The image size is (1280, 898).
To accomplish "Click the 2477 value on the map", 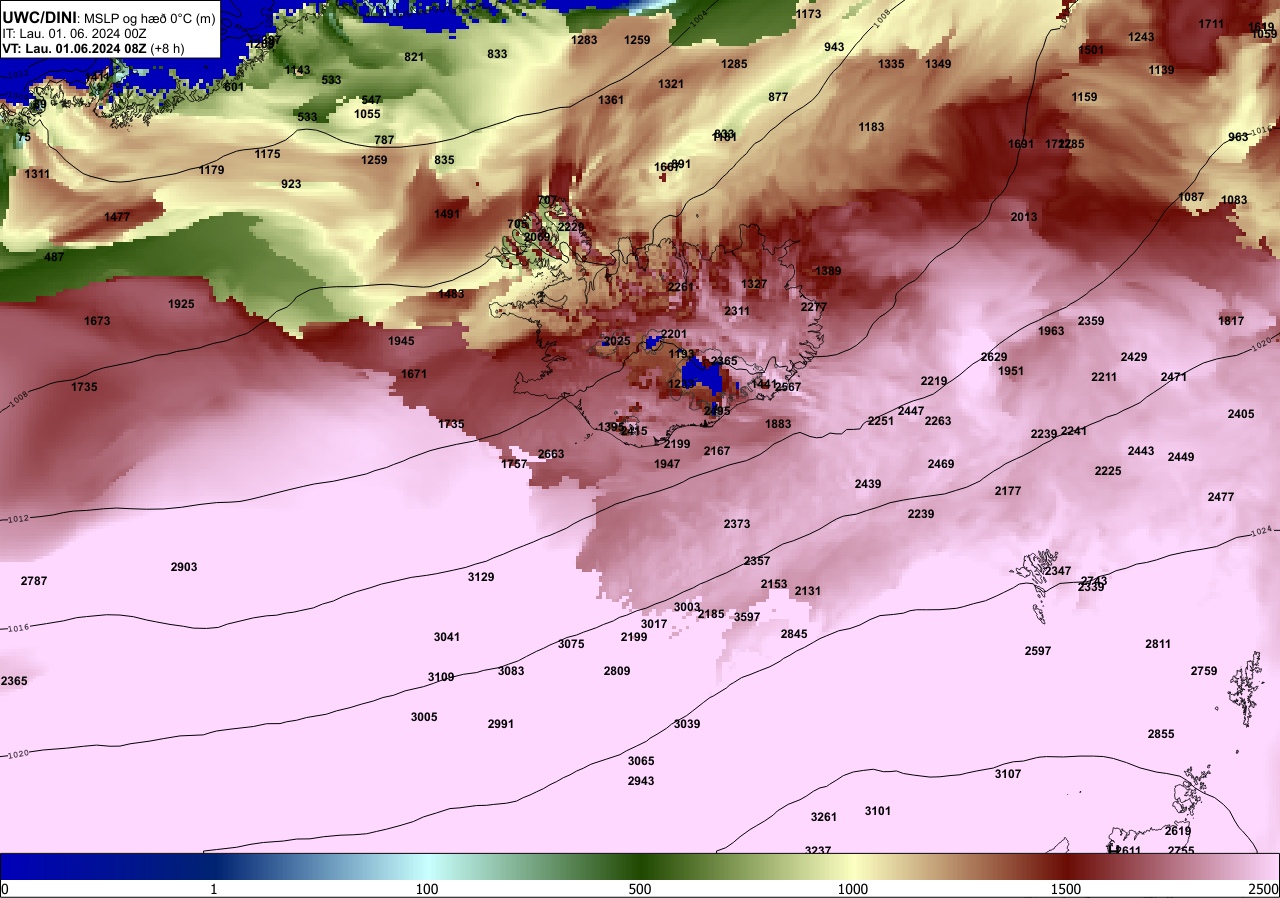I will (x=1221, y=497).
